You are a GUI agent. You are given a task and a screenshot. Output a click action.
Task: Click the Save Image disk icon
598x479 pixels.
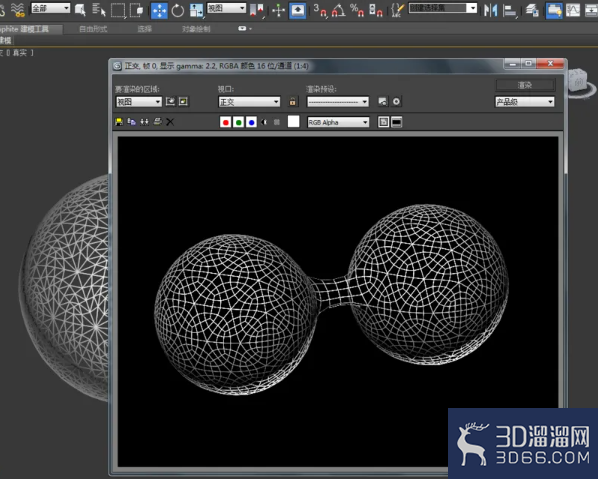pyautogui.click(x=119, y=122)
